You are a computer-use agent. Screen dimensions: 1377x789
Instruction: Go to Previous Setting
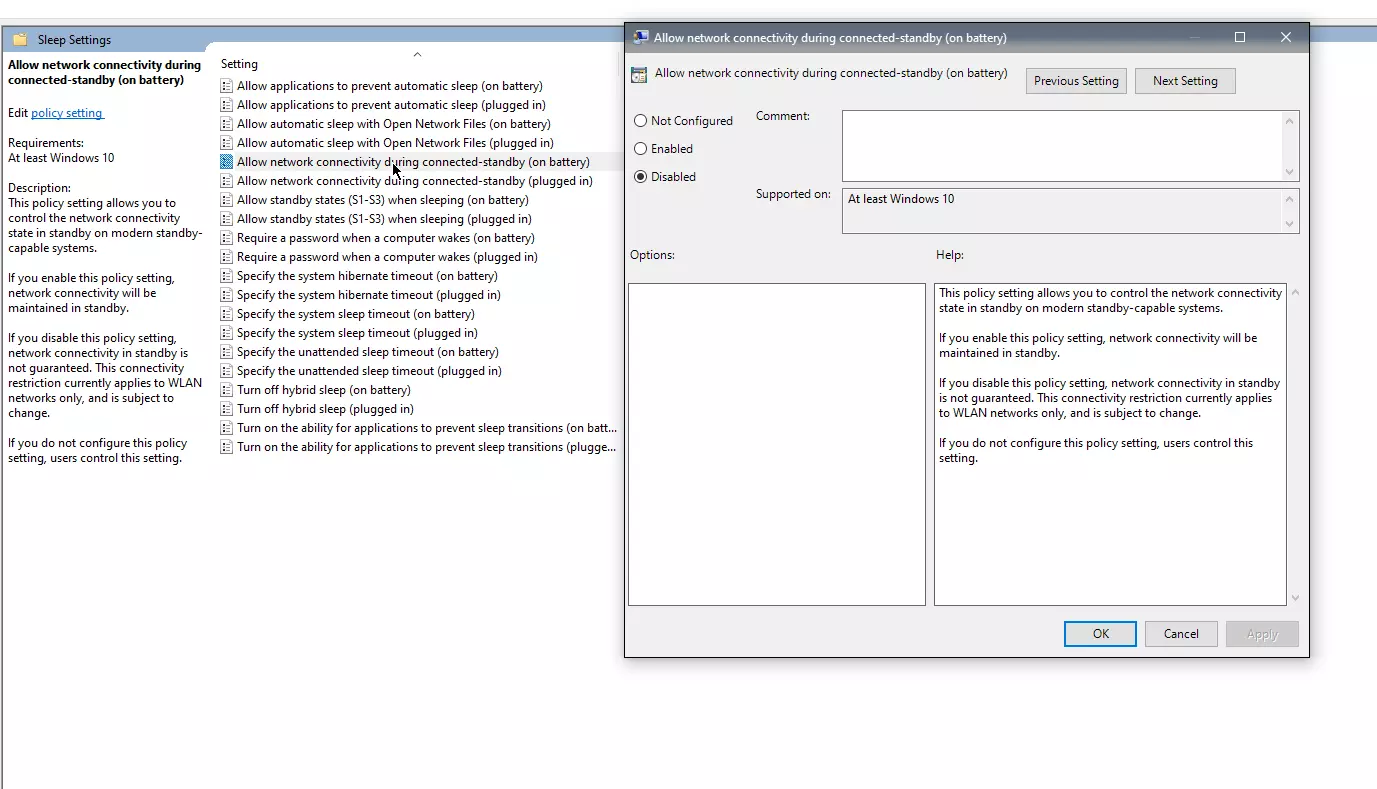[1076, 81]
